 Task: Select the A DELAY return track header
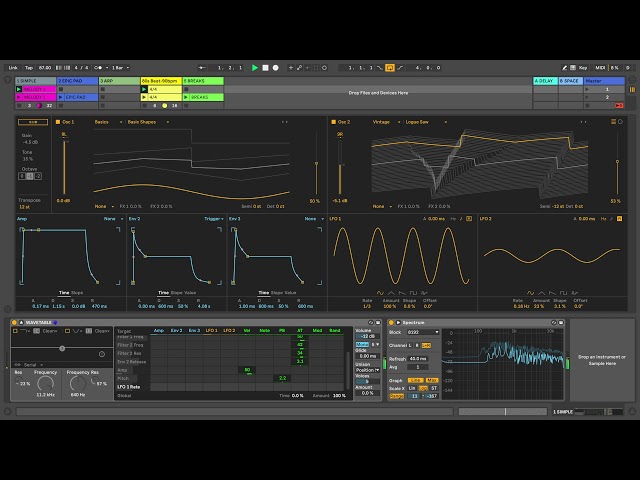click(545, 81)
